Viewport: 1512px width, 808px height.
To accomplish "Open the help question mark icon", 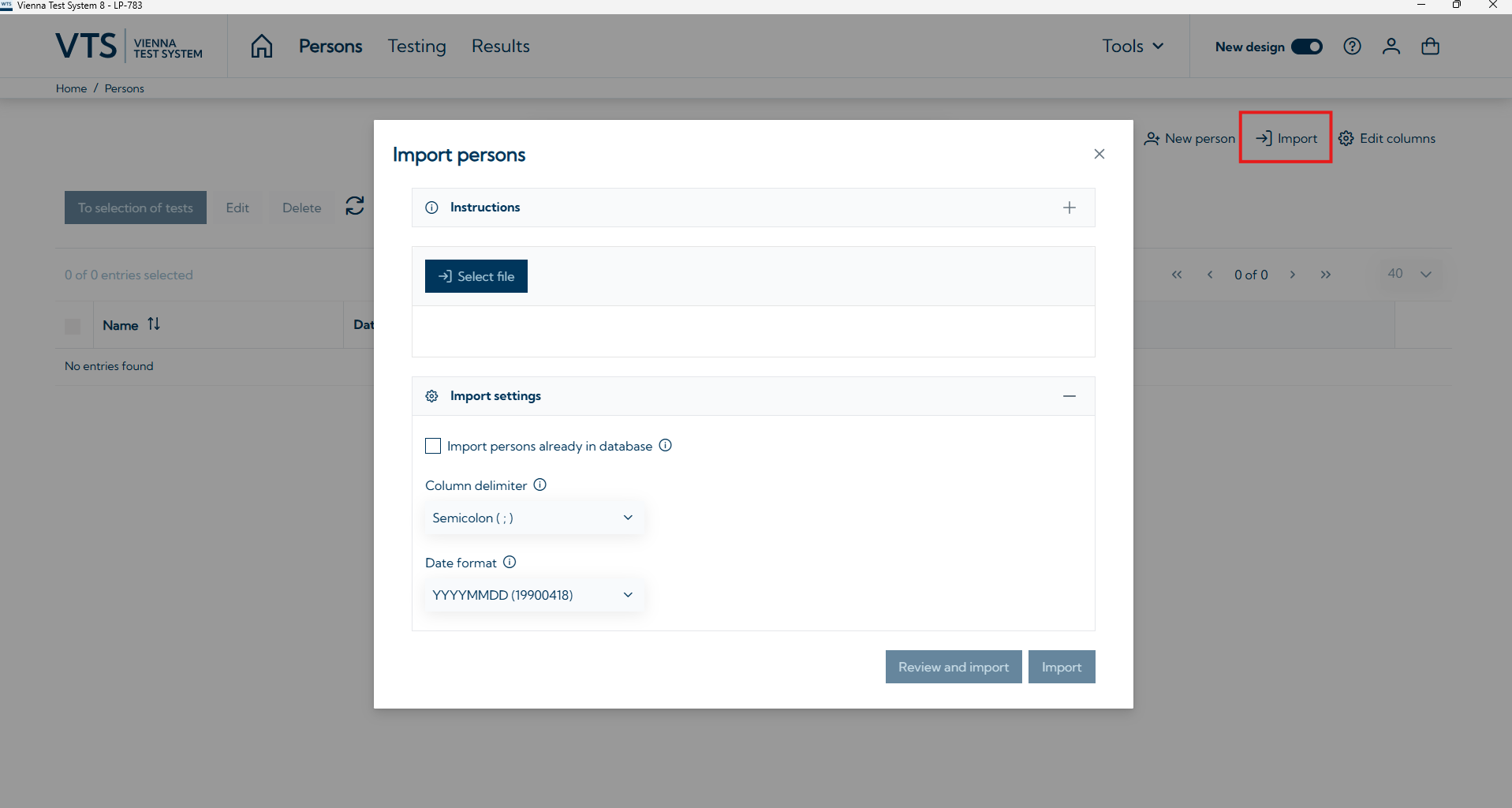I will 1352,47.
